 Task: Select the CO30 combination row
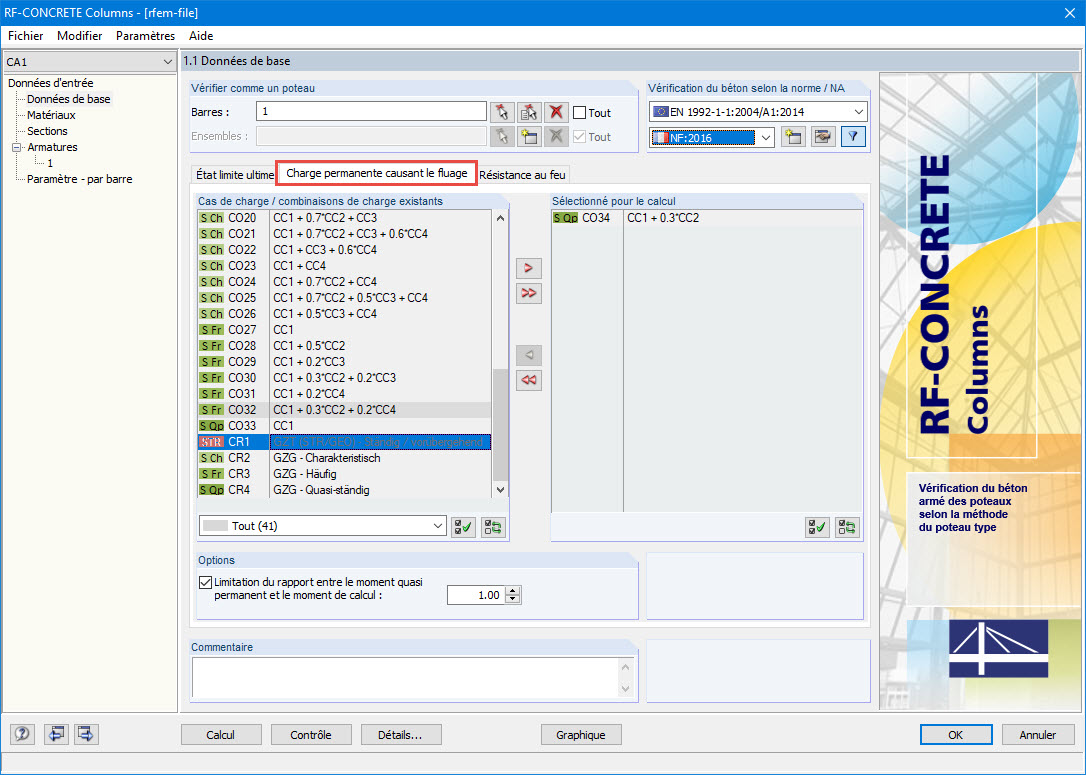pyautogui.click(x=344, y=377)
